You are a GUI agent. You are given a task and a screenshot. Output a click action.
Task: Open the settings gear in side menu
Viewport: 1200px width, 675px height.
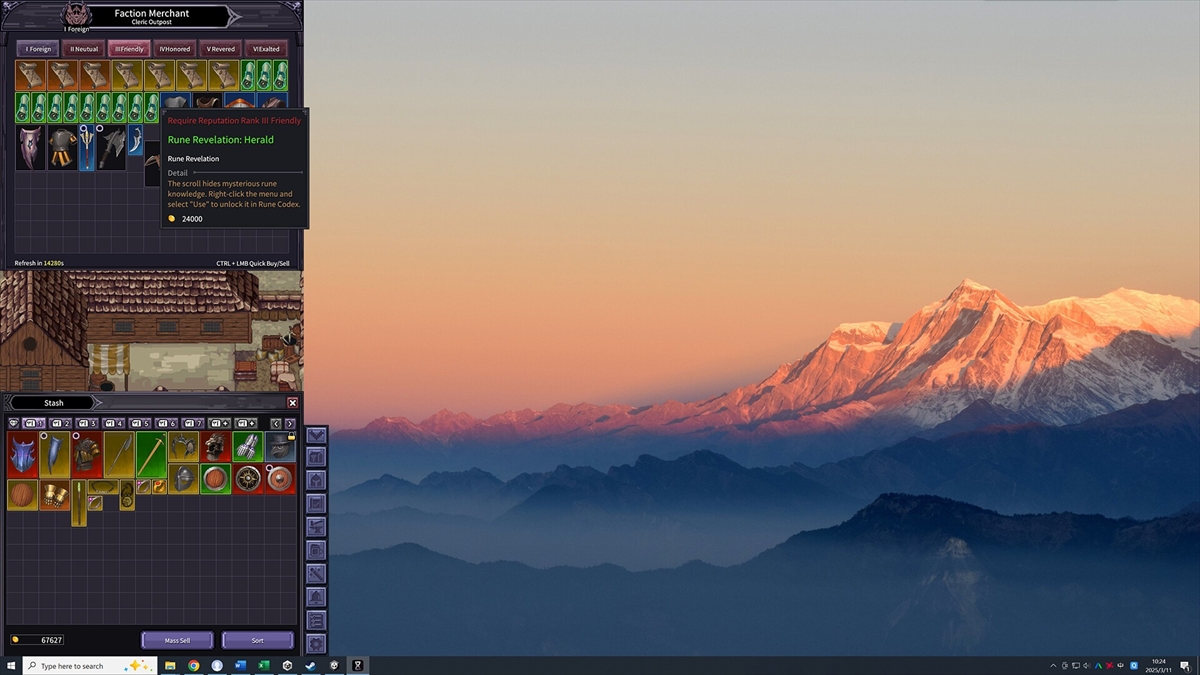[x=316, y=644]
